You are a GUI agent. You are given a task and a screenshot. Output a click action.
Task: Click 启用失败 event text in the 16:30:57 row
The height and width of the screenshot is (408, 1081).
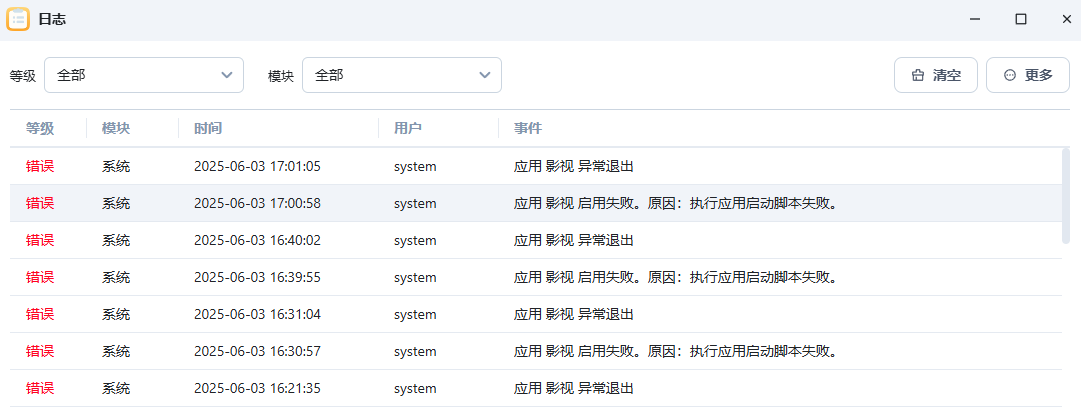point(676,351)
